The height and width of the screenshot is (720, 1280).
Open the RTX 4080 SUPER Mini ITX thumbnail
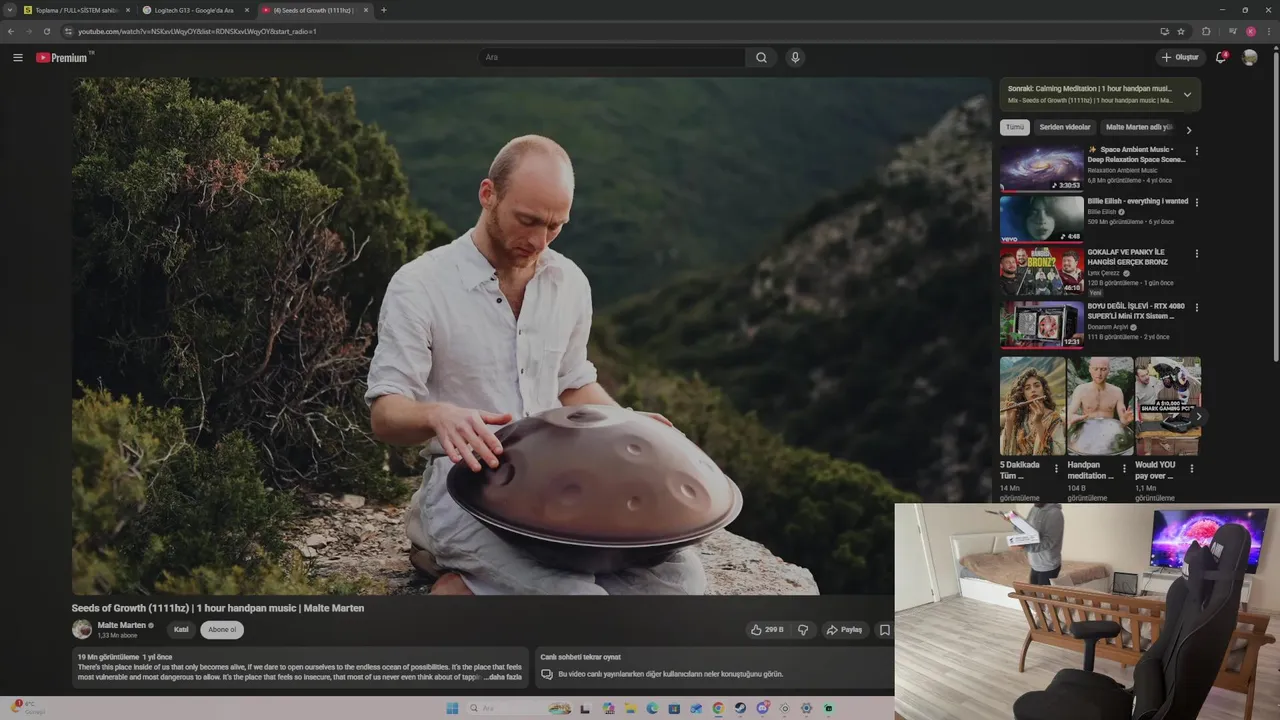coord(1042,325)
